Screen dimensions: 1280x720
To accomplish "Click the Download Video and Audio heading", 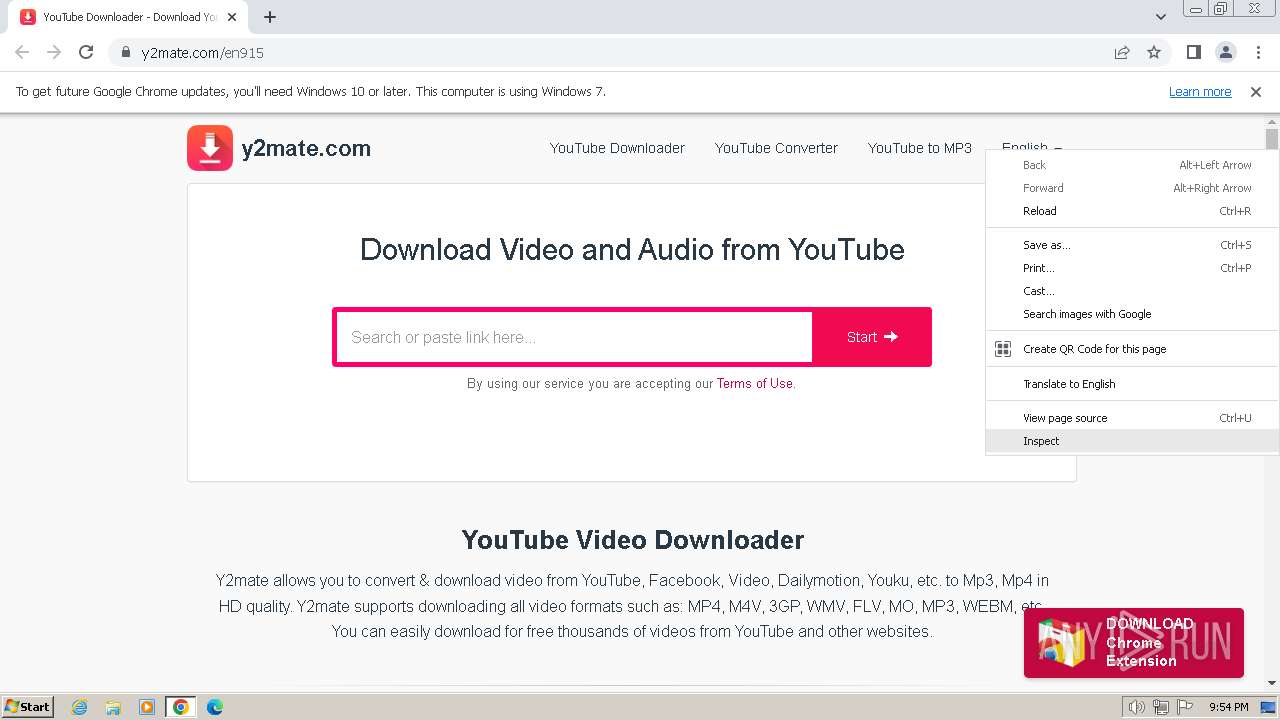I will coord(632,249).
